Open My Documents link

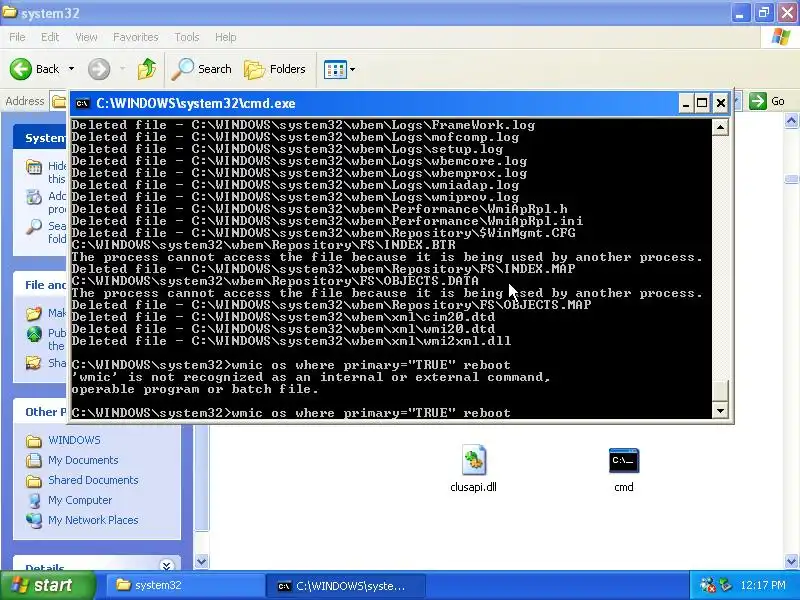[x=83, y=460]
